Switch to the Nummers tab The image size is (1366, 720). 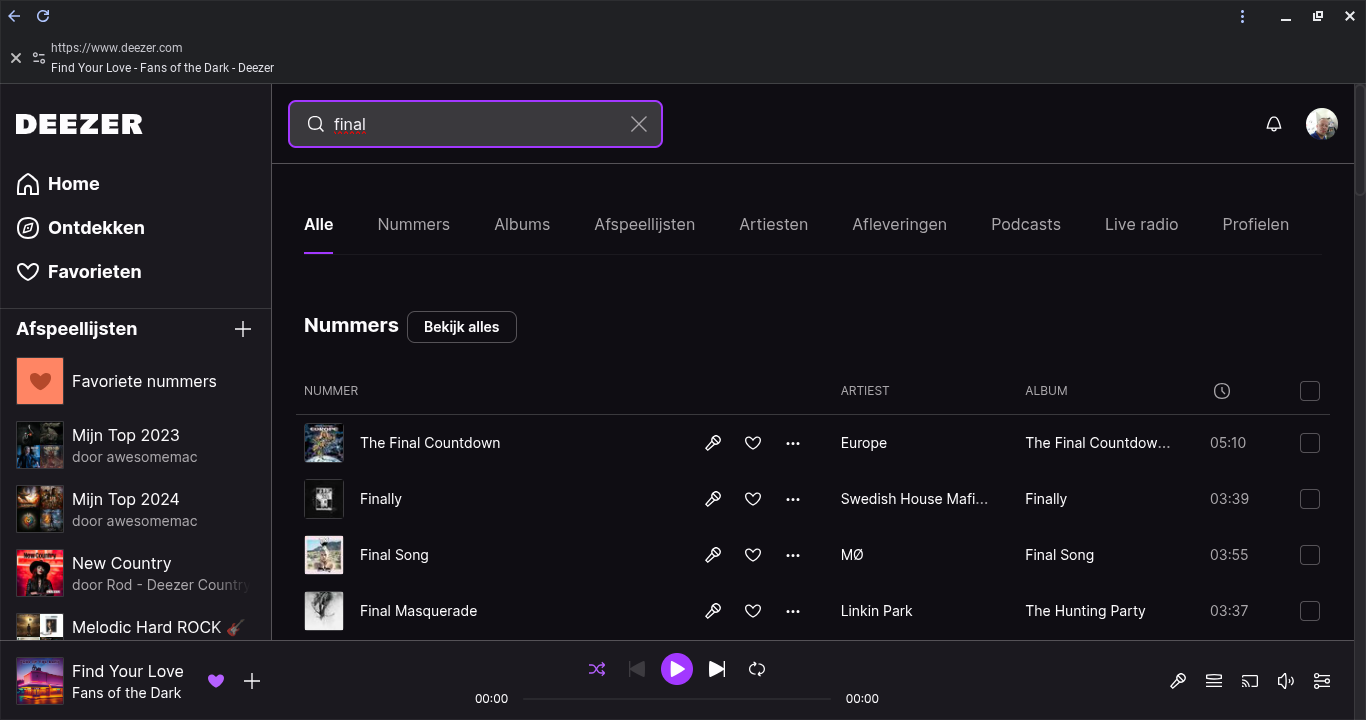click(414, 224)
